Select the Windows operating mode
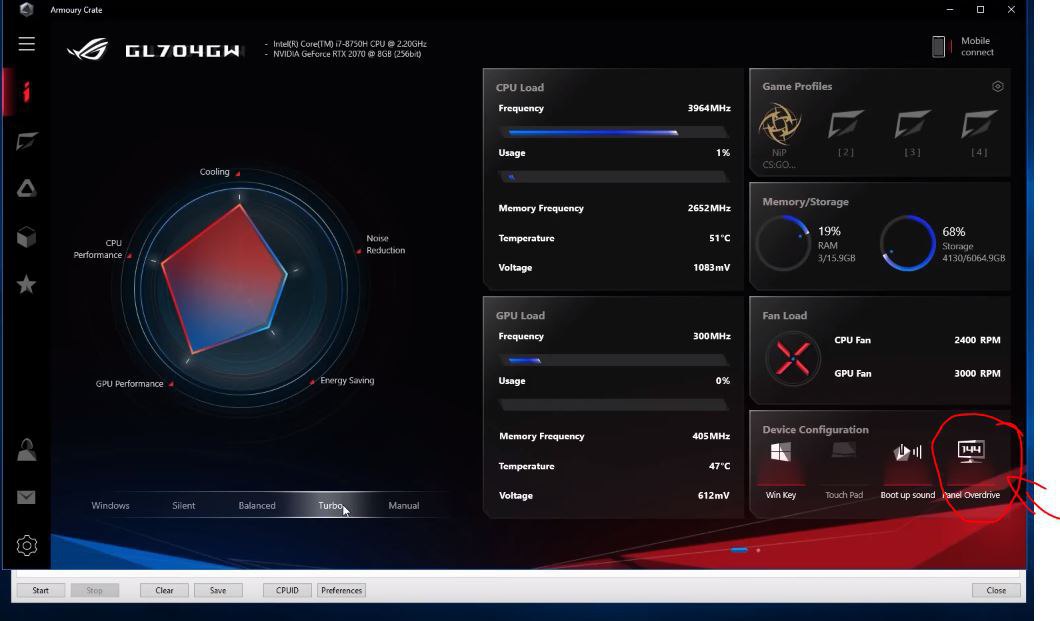The width and height of the screenshot is (1060, 621). click(x=110, y=505)
